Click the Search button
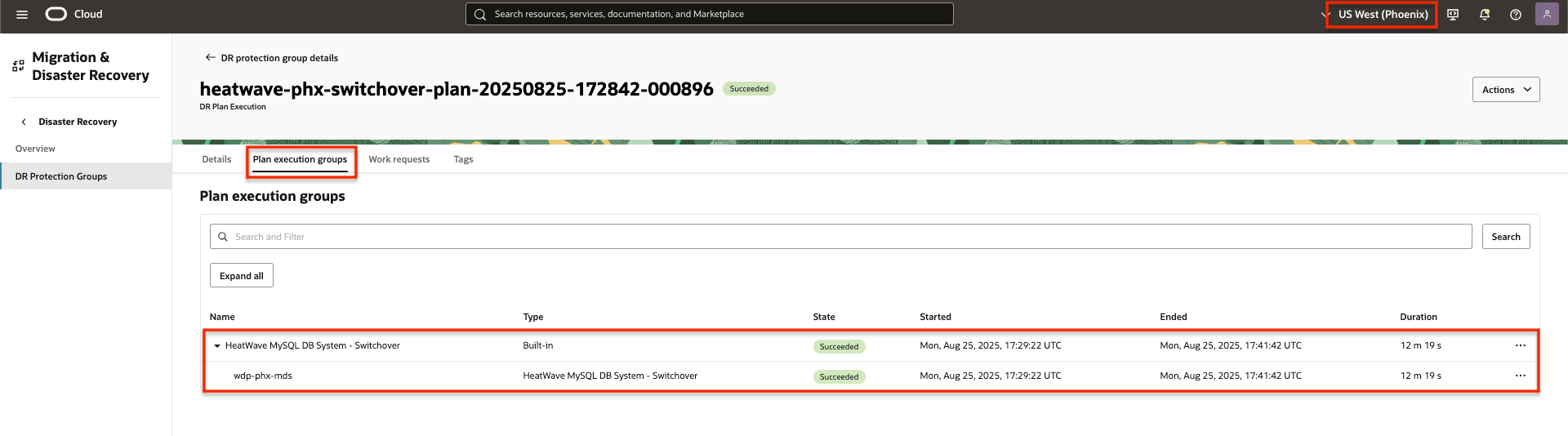 1506,237
